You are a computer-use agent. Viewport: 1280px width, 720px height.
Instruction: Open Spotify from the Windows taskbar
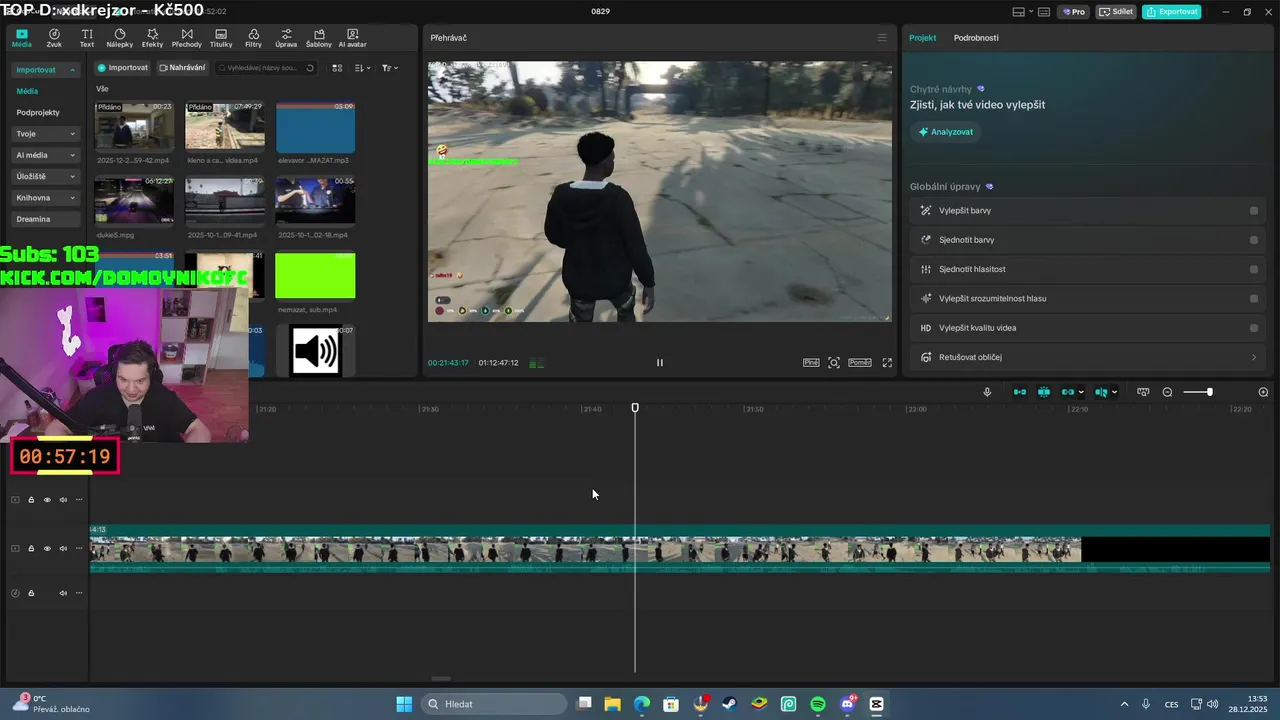click(818, 704)
